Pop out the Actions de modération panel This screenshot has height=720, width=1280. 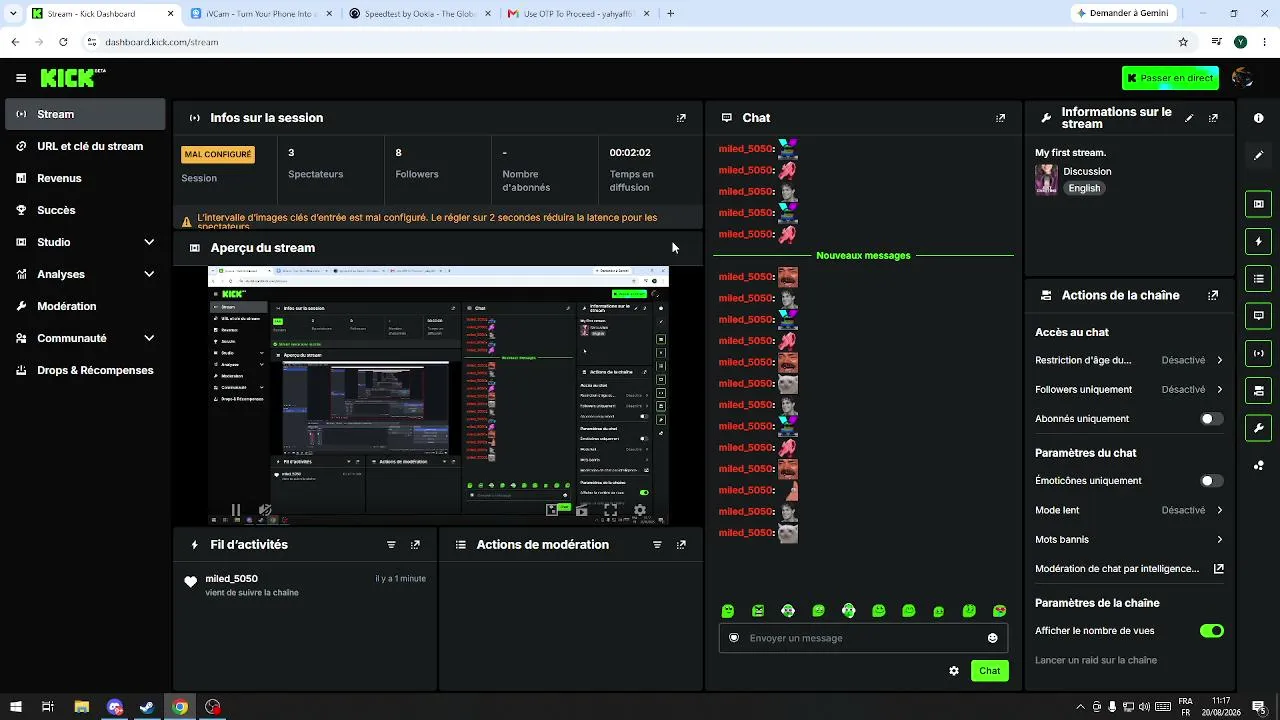tap(681, 545)
